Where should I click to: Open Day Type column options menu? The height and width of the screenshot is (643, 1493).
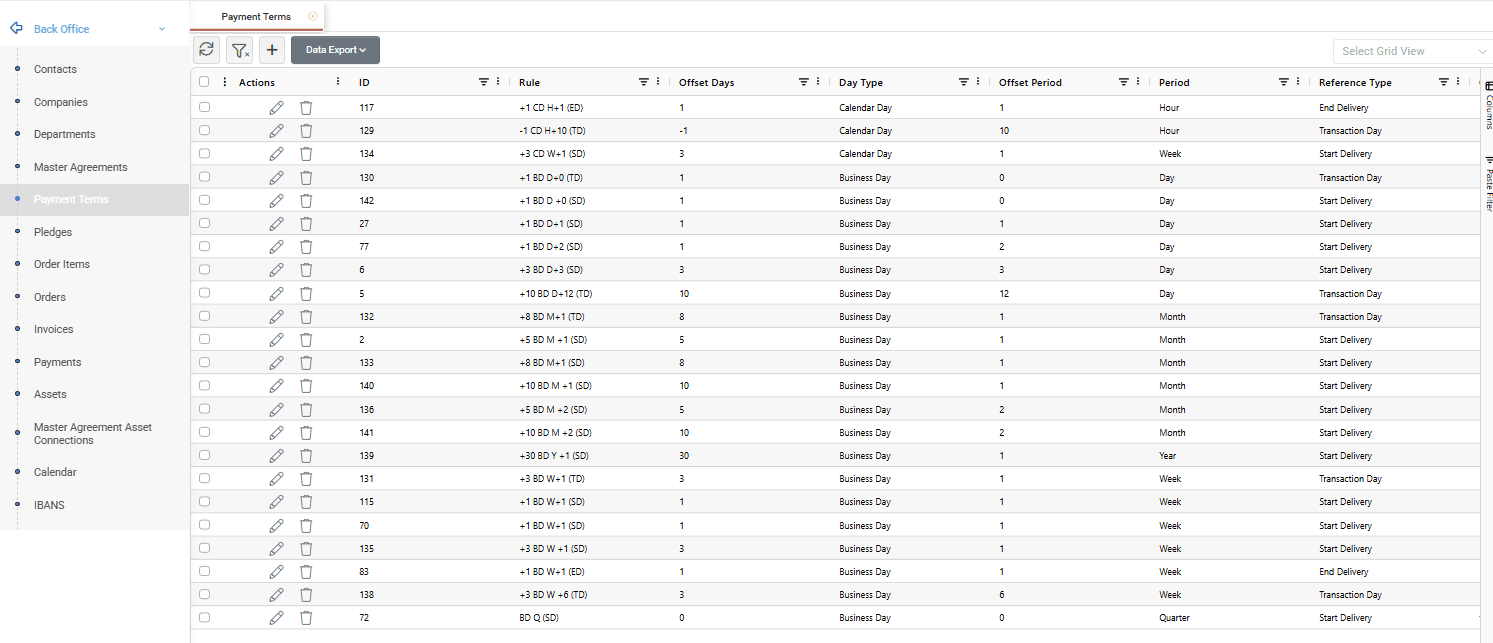(x=978, y=82)
